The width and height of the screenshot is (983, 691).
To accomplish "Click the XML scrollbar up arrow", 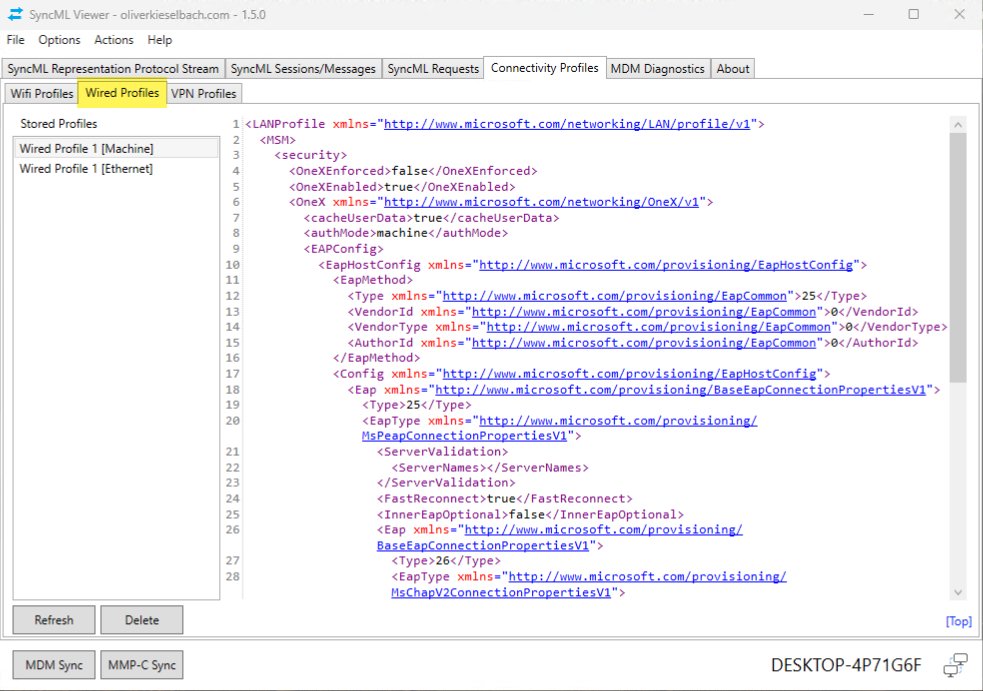I will pos(958,124).
